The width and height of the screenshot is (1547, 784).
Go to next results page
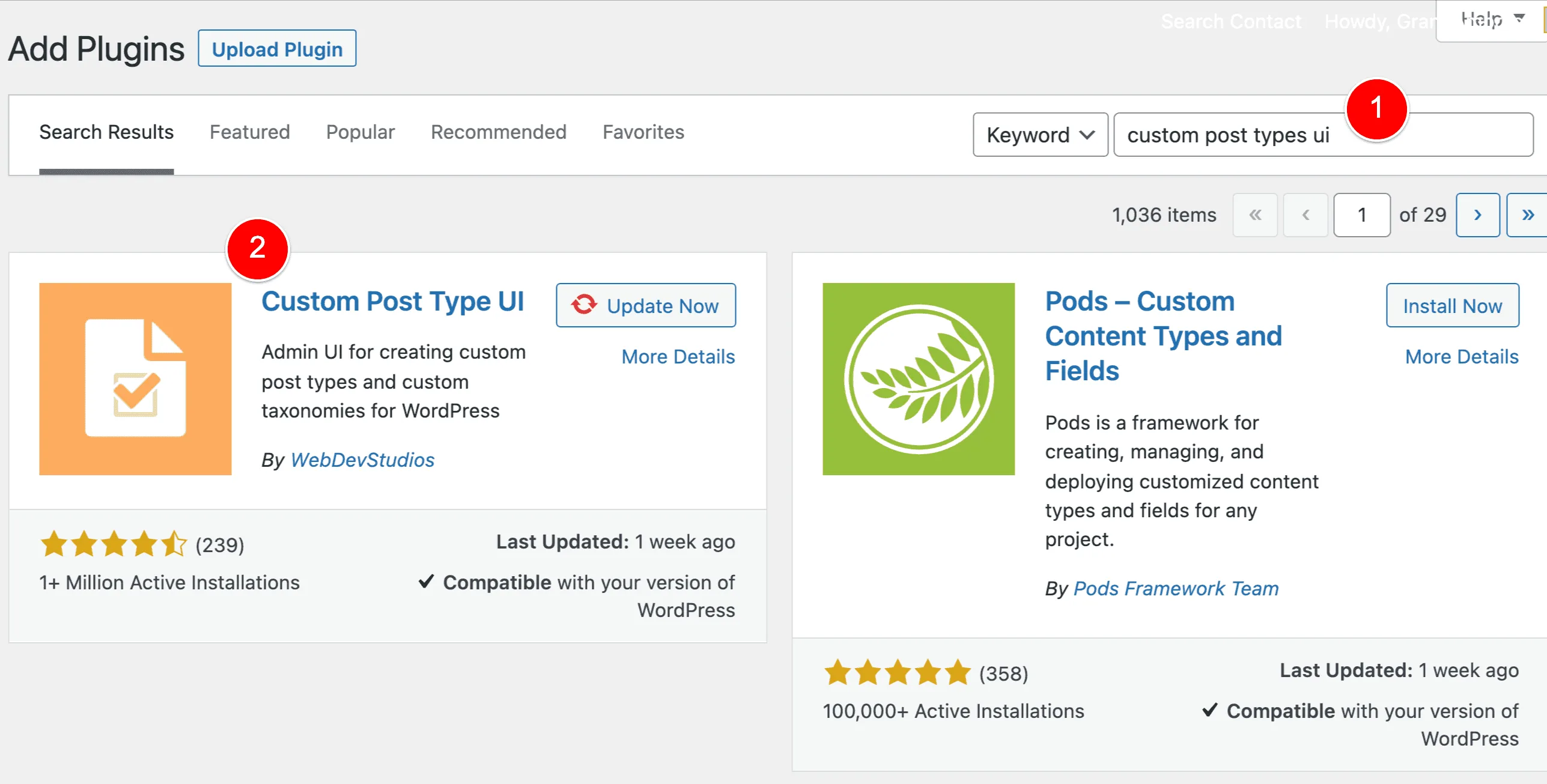coord(1478,215)
